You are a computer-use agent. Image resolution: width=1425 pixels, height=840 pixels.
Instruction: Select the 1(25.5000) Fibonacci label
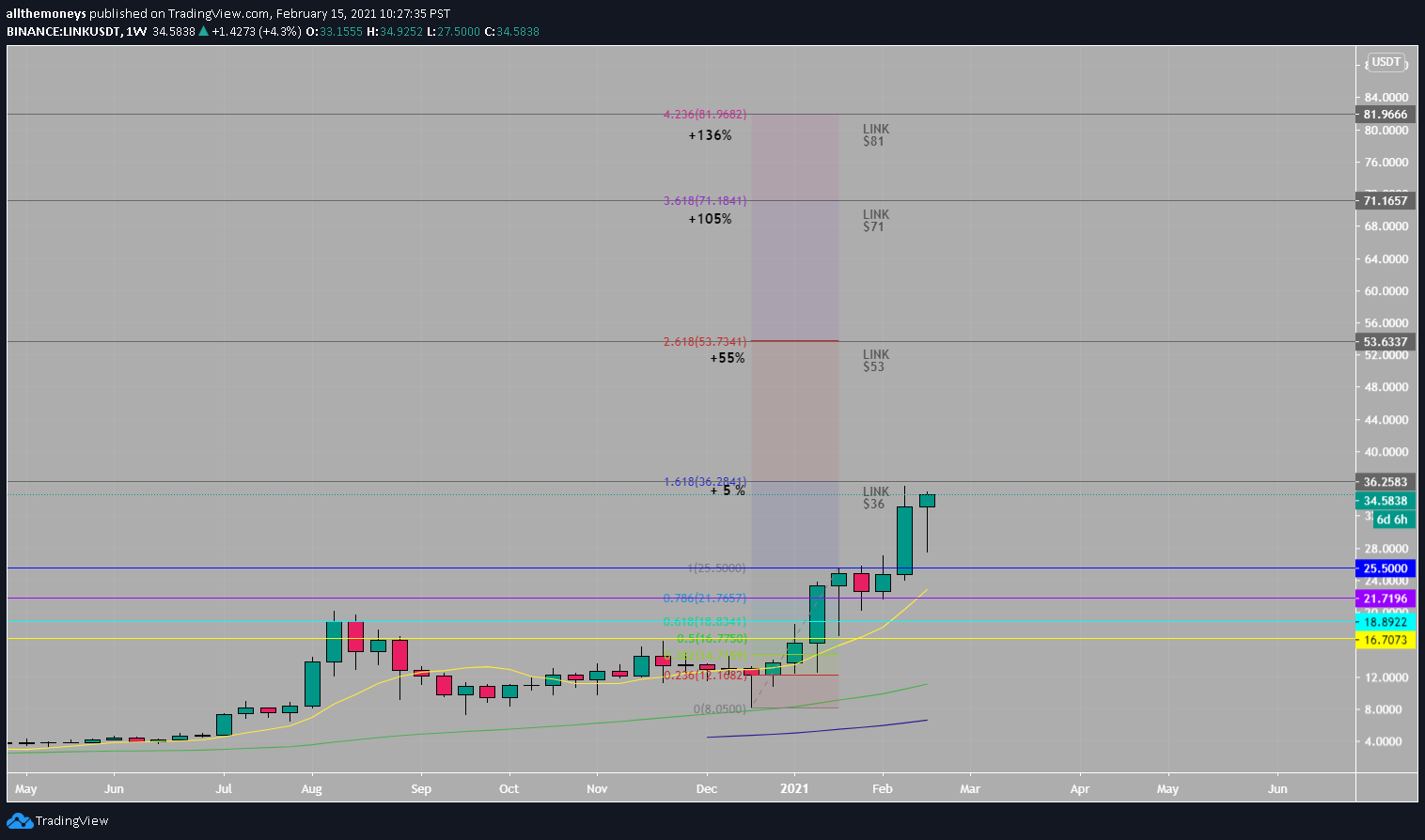click(x=716, y=568)
